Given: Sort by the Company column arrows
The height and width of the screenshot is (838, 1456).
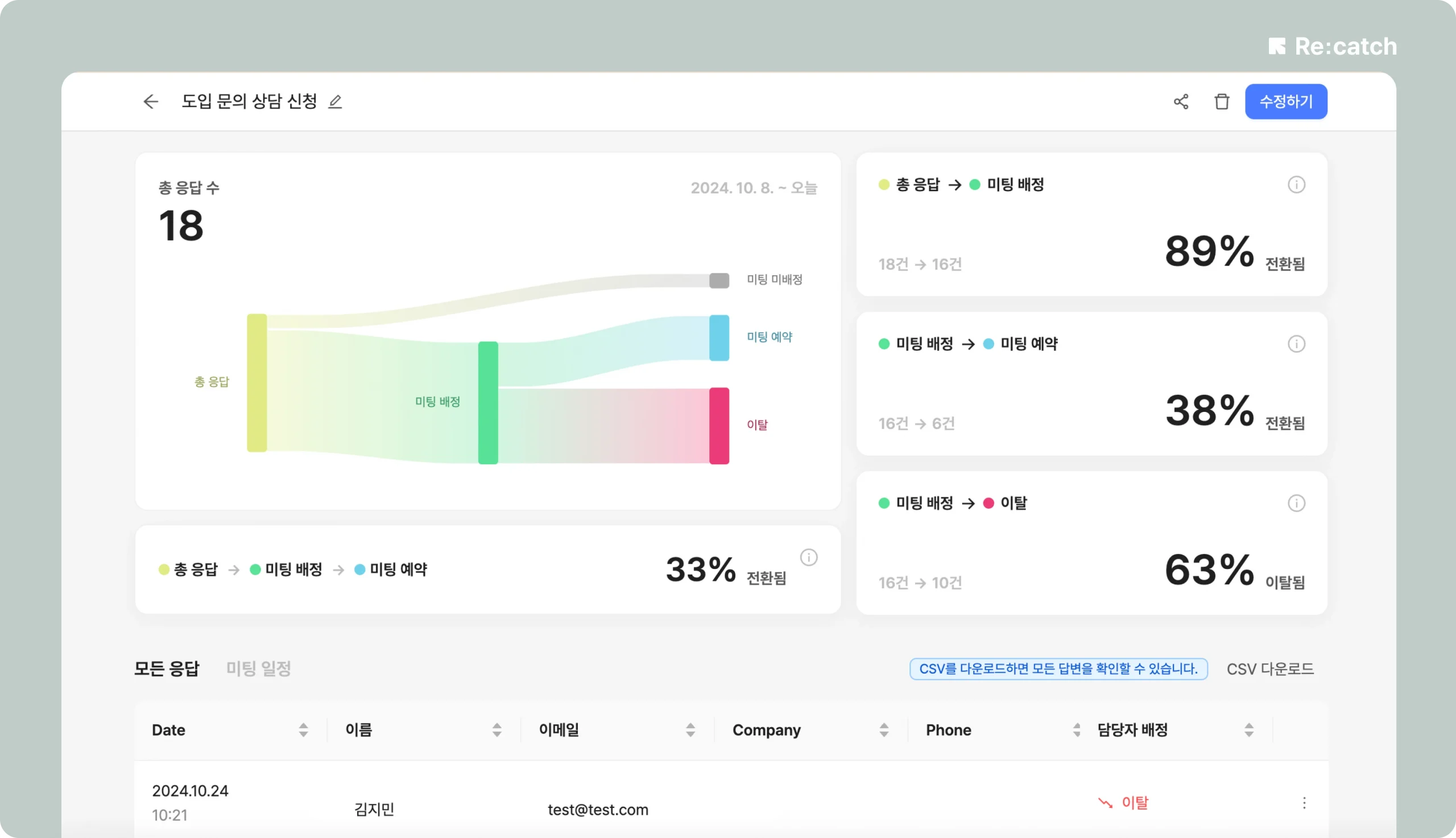Looking at the screenshot, I should click(884, 730).
